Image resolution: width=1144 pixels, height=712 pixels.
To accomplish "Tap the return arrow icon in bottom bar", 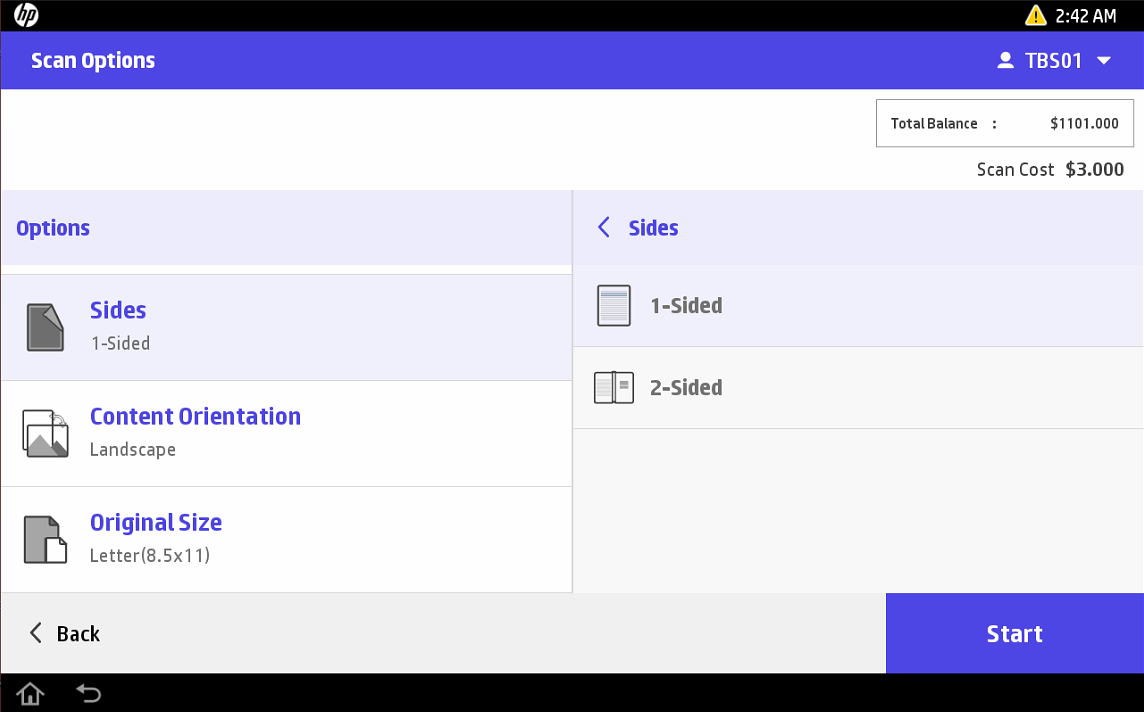I will [89, 692].
